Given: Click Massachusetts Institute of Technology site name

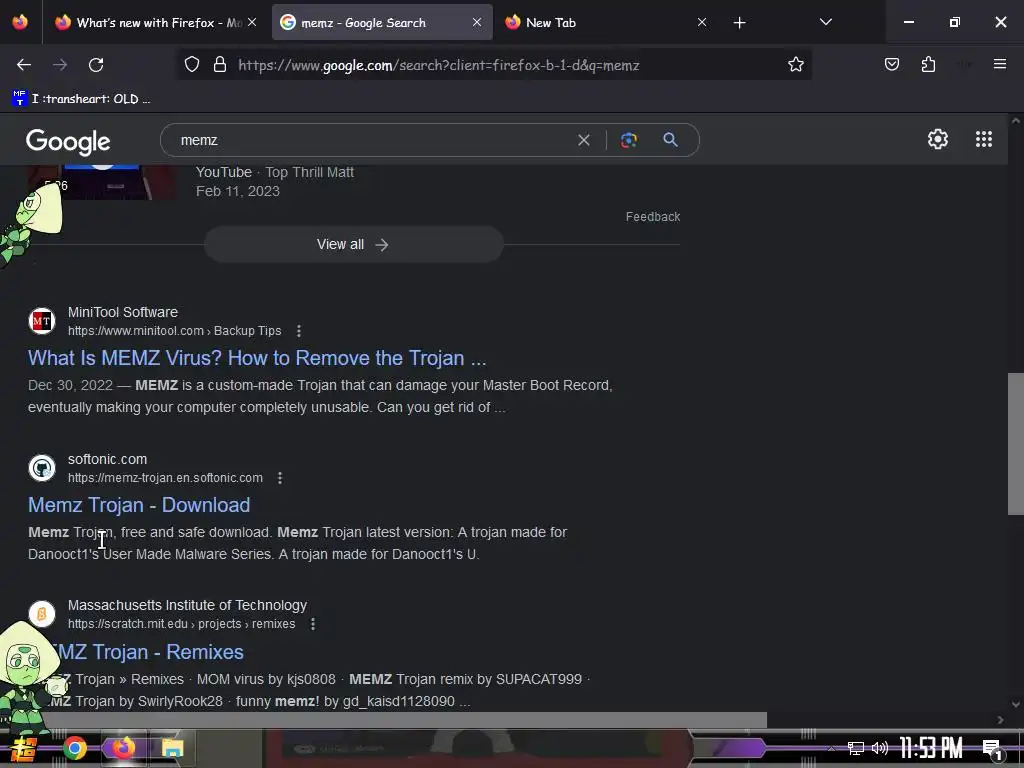Looking at the screenshot, I should click(x=187, y=605).
